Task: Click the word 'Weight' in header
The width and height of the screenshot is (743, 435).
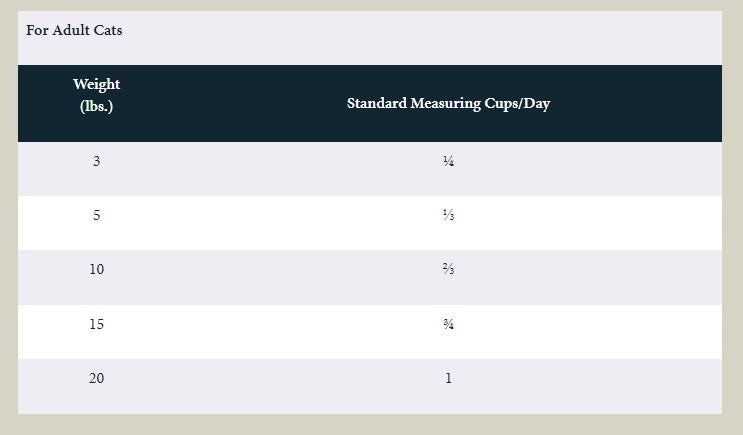Action: coord(97,84)
